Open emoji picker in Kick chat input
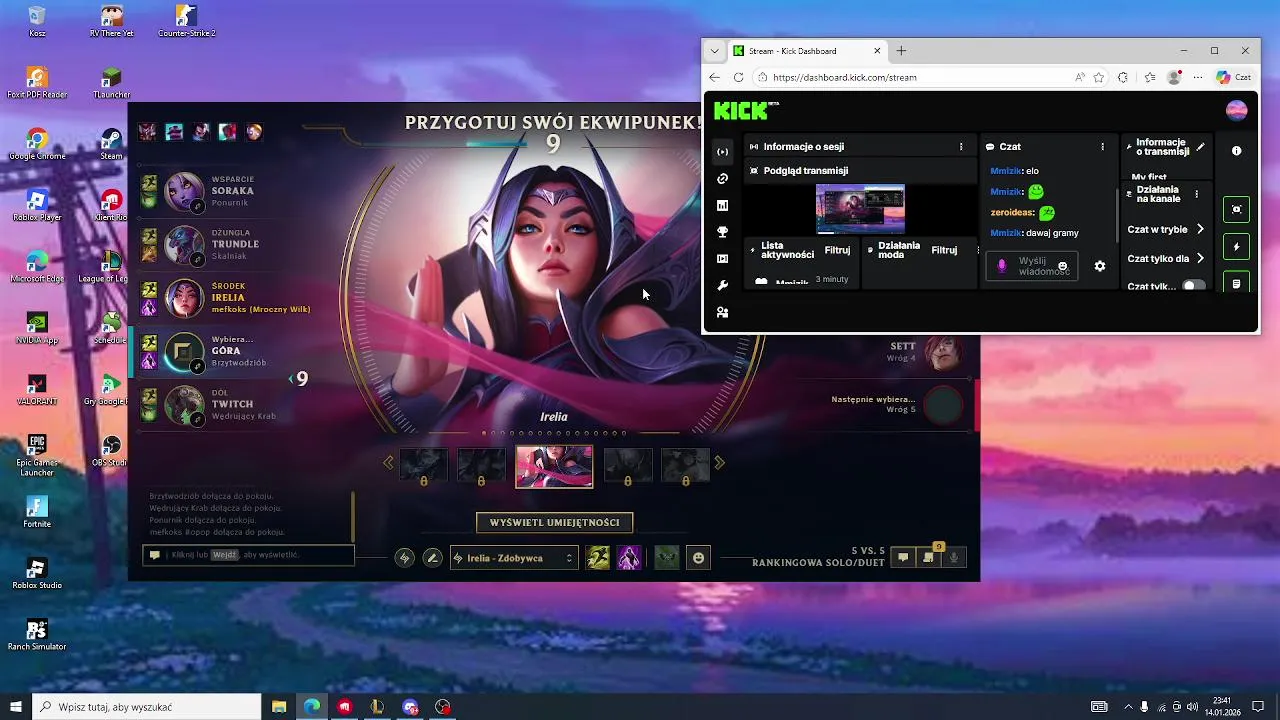This screenshot has width=1280, height=720. coord(1063,266)
